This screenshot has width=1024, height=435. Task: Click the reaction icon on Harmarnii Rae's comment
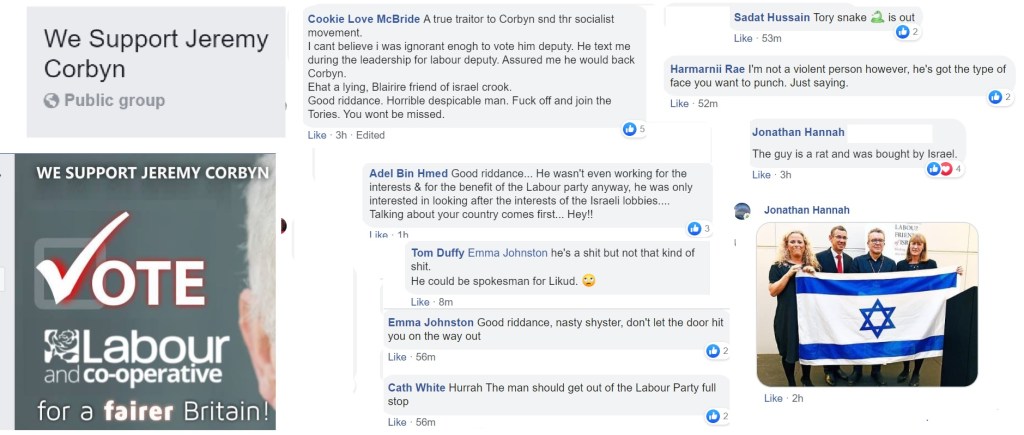[995, 97]
